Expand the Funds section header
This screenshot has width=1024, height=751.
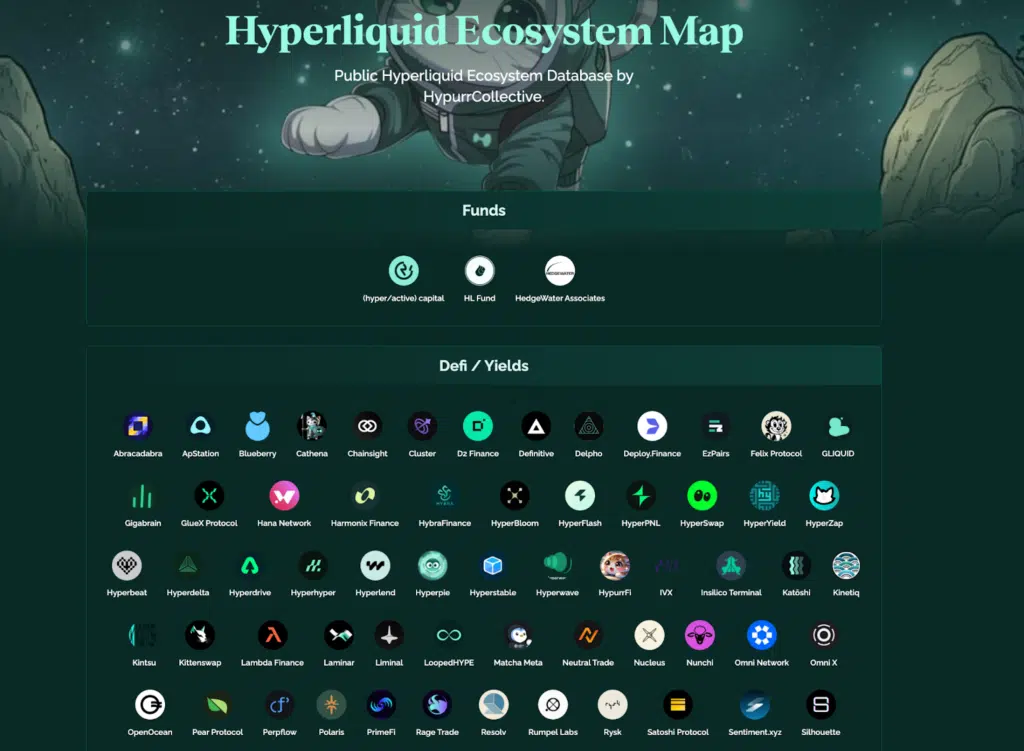click(x=484, y=210)
